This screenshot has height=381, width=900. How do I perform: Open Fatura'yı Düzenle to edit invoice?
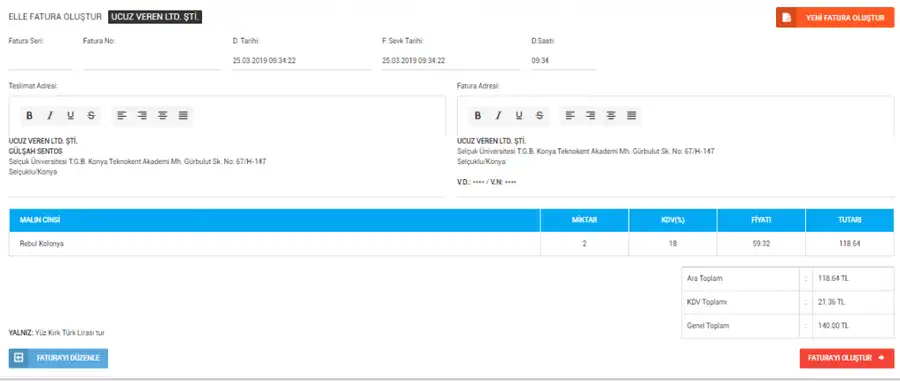click(x=59, y=358)
